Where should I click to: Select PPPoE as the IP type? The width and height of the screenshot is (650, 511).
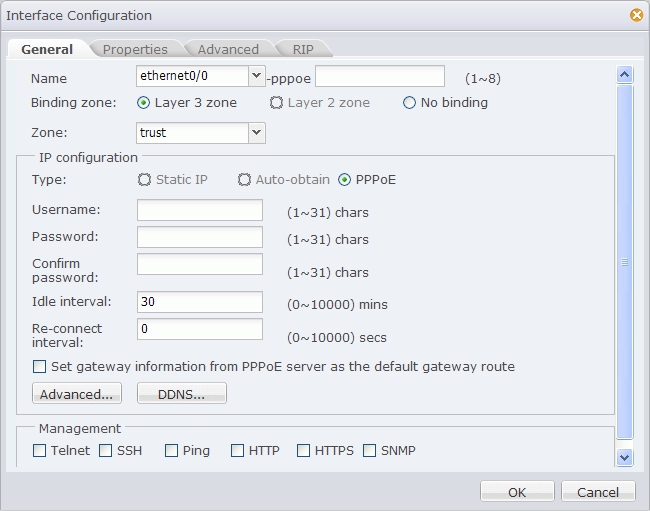(x=345, y=180)
